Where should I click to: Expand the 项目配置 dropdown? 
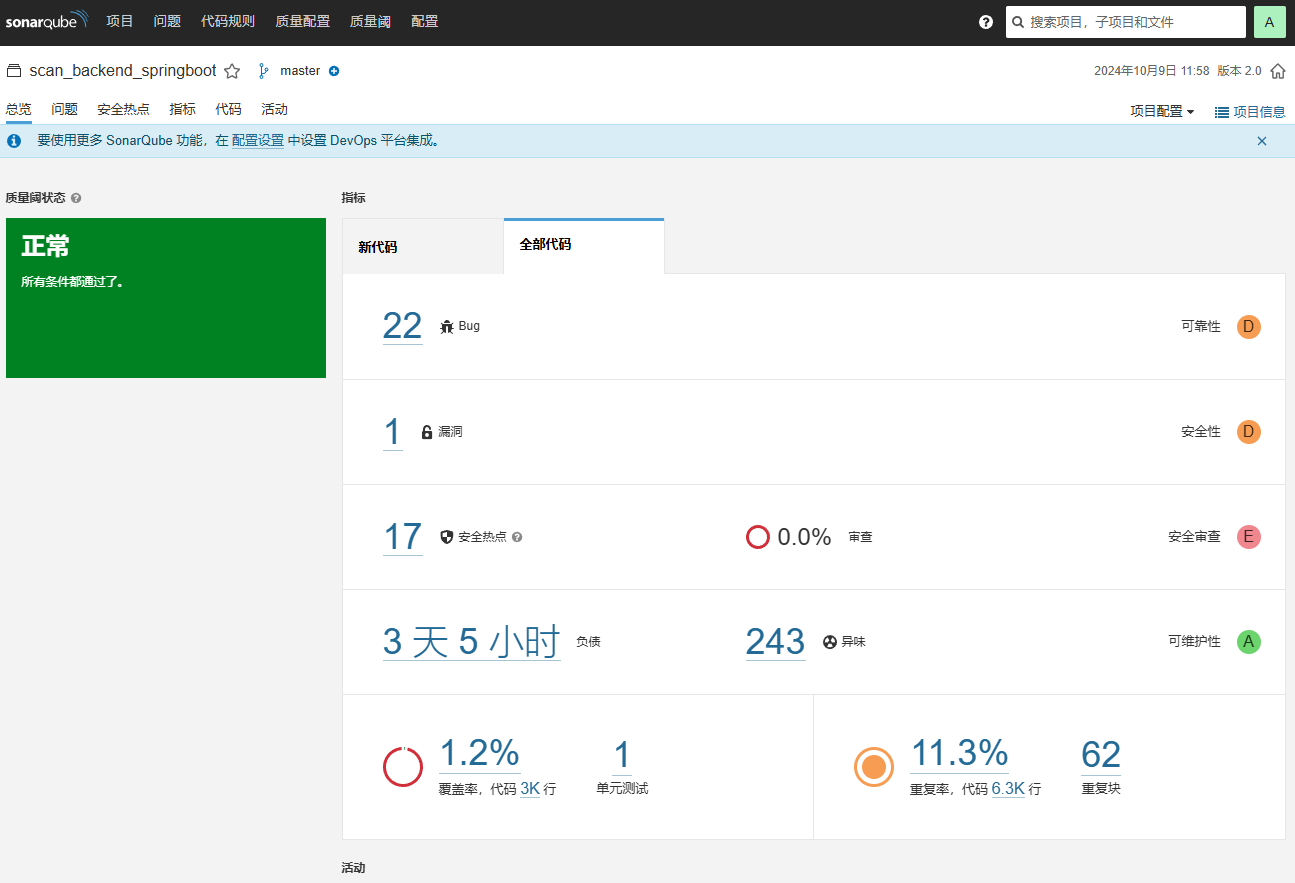pos(1162,112)
